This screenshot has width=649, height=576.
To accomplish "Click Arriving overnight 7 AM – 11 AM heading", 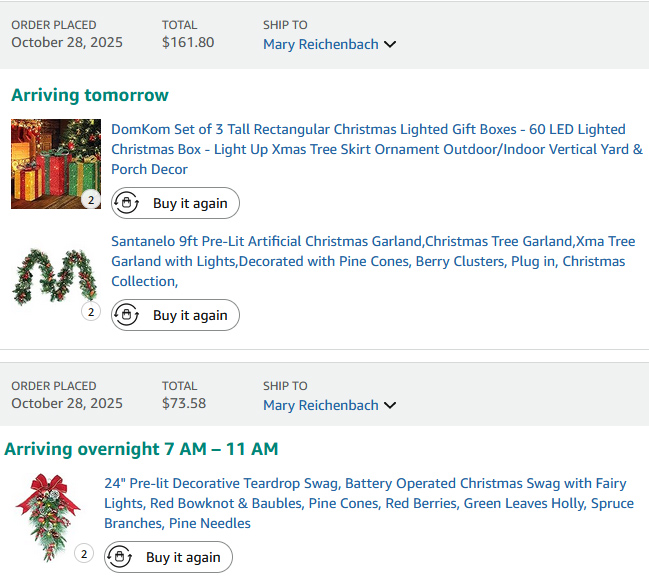I will coord(141,449).
